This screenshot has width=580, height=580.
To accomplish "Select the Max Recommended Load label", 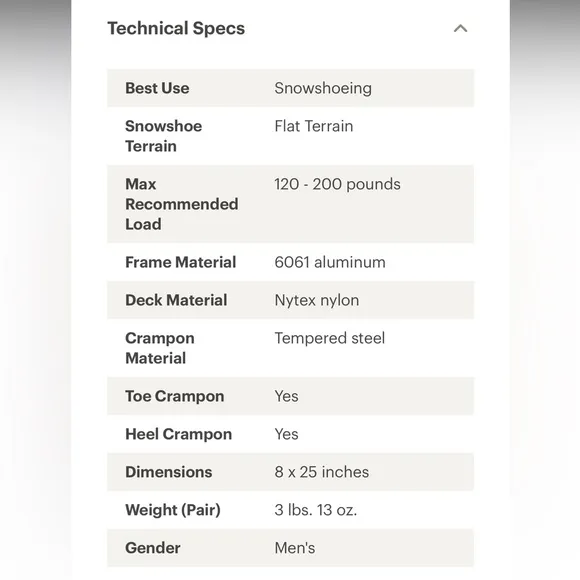I will tap(182, 204).
